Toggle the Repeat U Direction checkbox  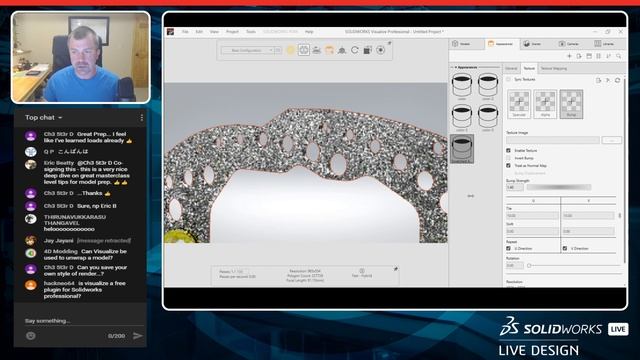pos(509,248)
